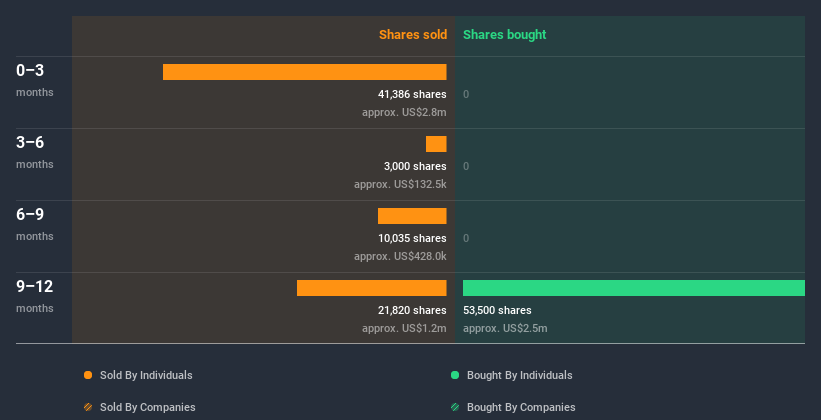This screenshot has height=420, width=821.
Task: Click the Shares bought column header
Action: (505, 35)
